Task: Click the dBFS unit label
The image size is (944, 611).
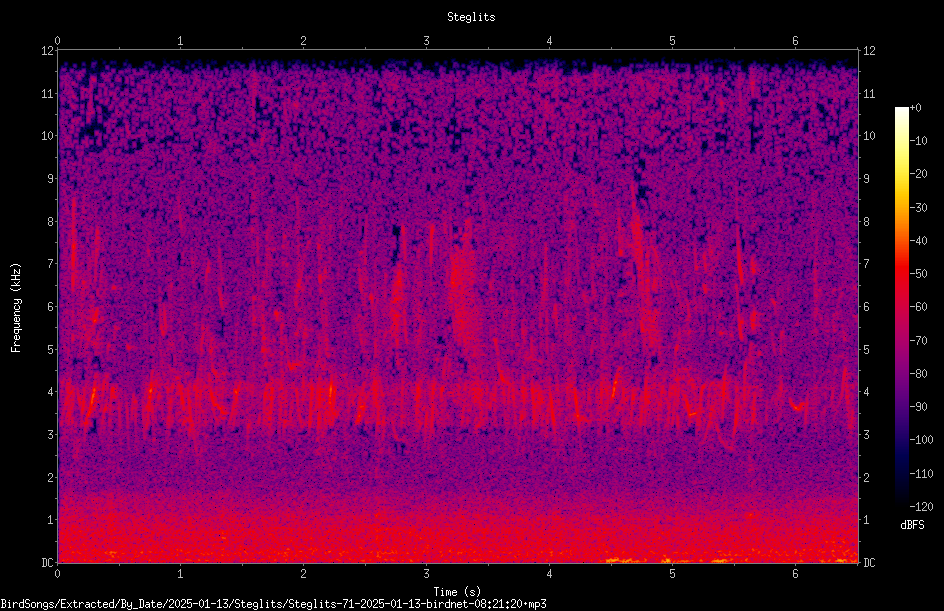Action: pyautogui.click(x=912, y=525)
